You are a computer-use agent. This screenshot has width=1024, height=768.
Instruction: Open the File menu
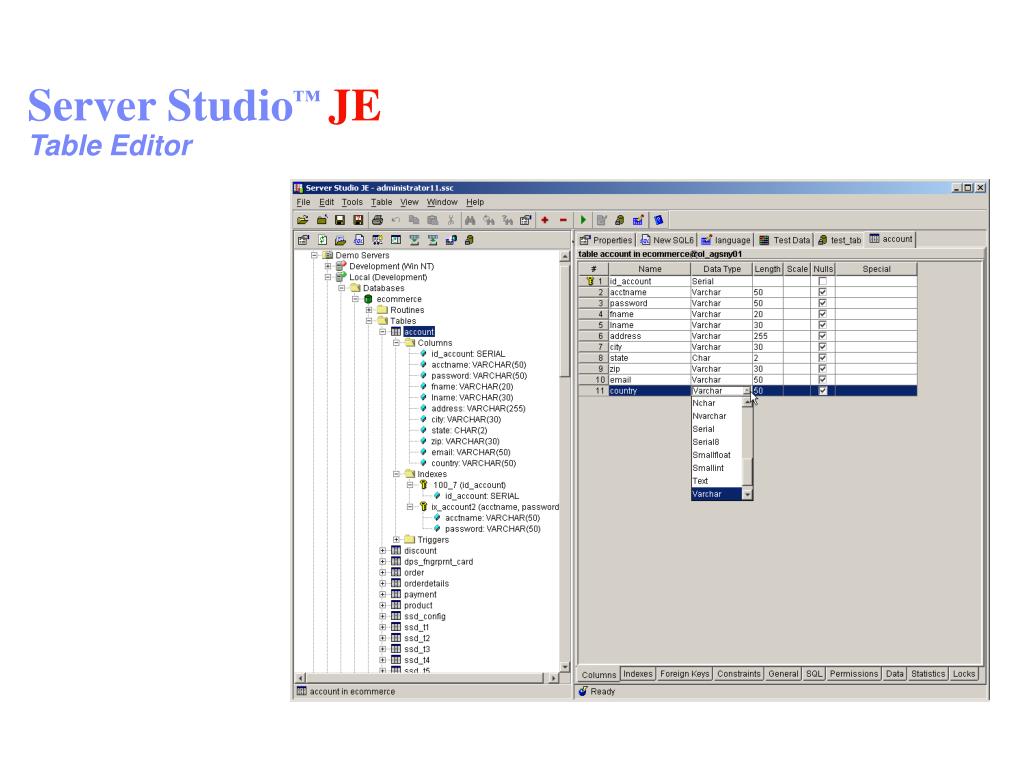(304, 202)
